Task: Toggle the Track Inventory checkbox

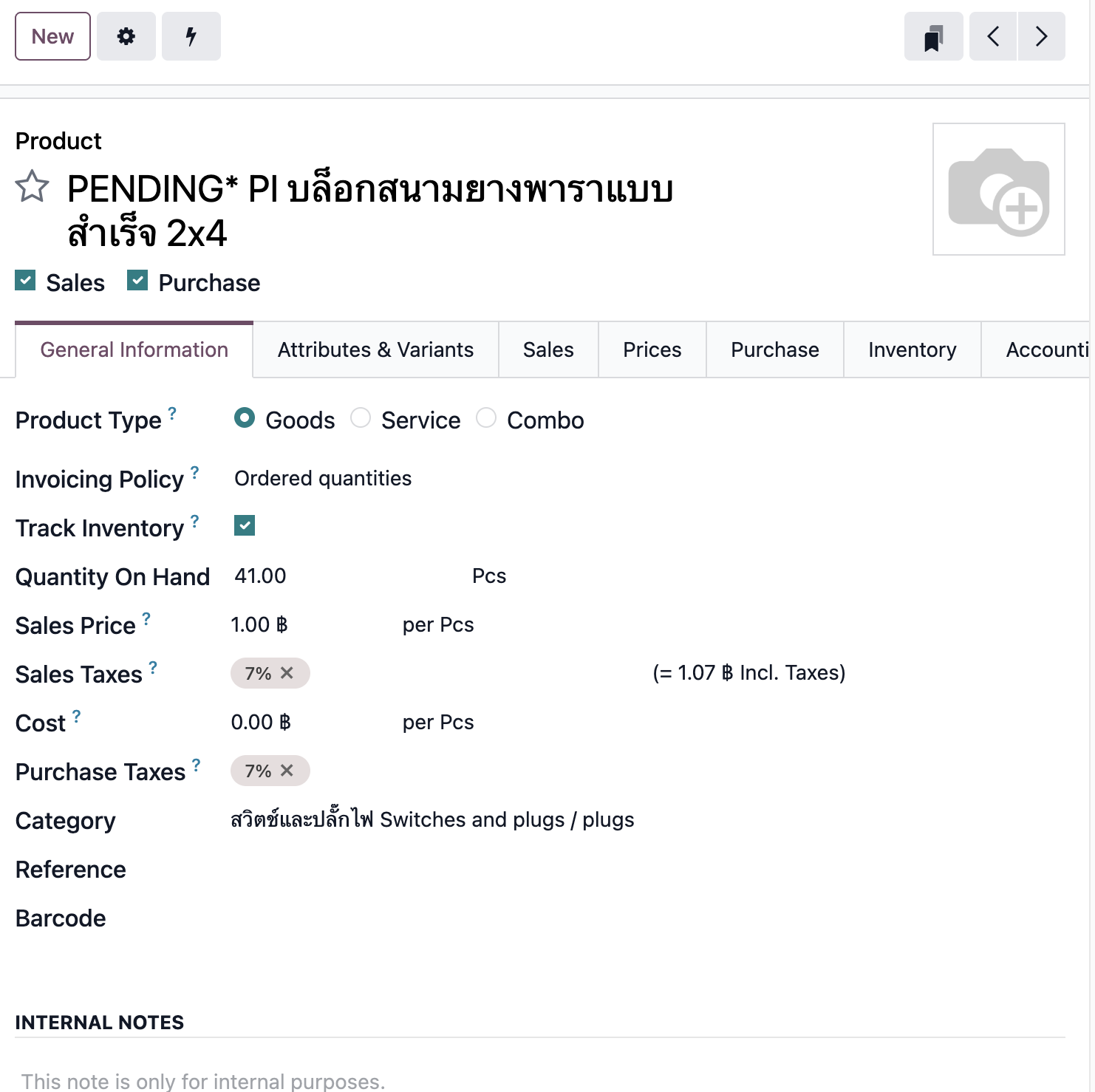Action: point(244,525)
